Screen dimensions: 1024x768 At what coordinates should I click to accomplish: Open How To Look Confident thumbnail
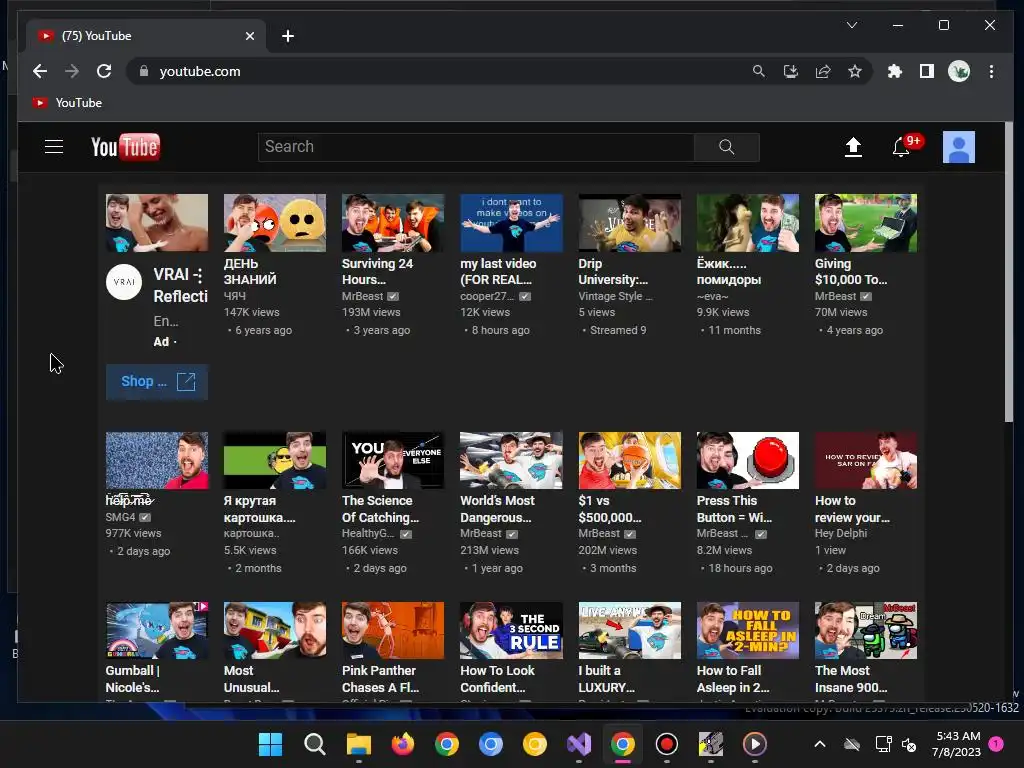tap(511, 630)
